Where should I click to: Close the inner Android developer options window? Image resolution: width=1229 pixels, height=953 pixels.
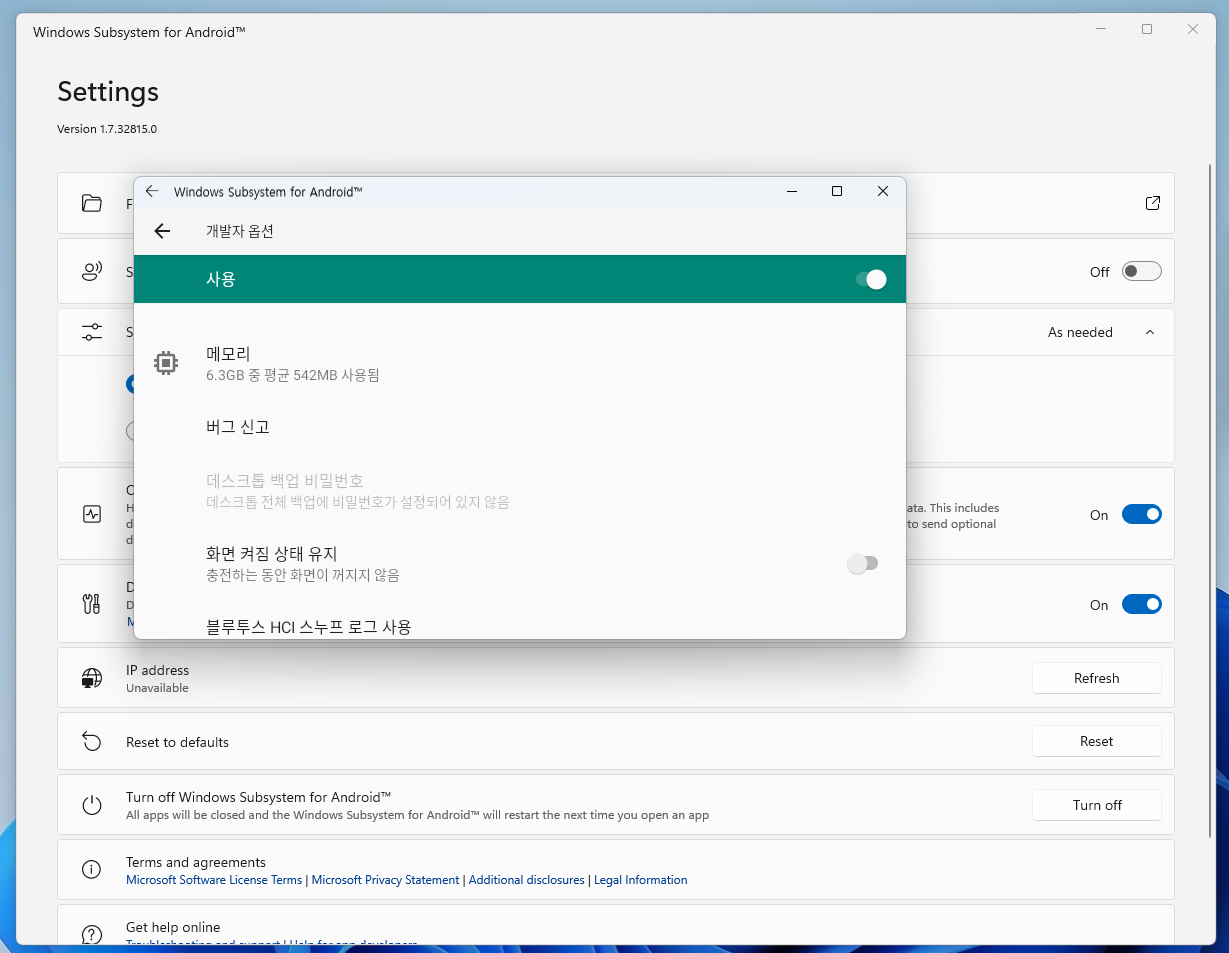[x=883, y=191]
